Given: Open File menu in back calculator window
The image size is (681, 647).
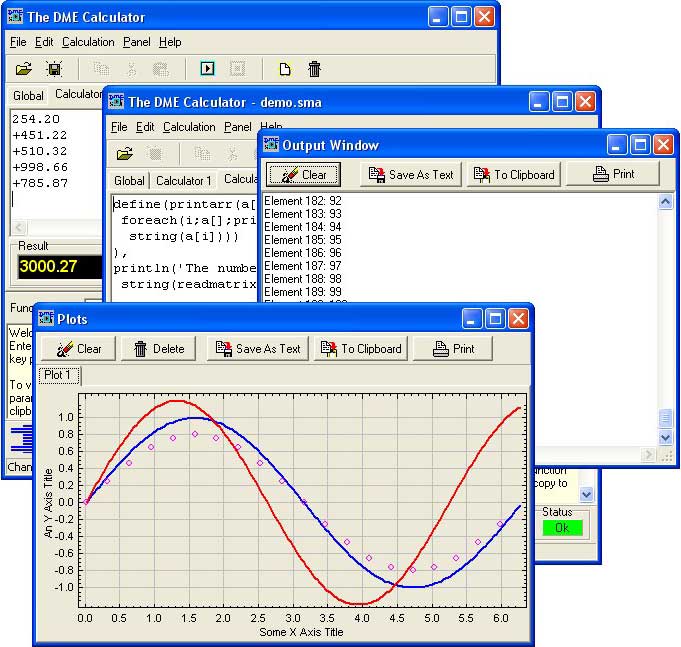Looking at the screenshot, I should tap(18, 42).
